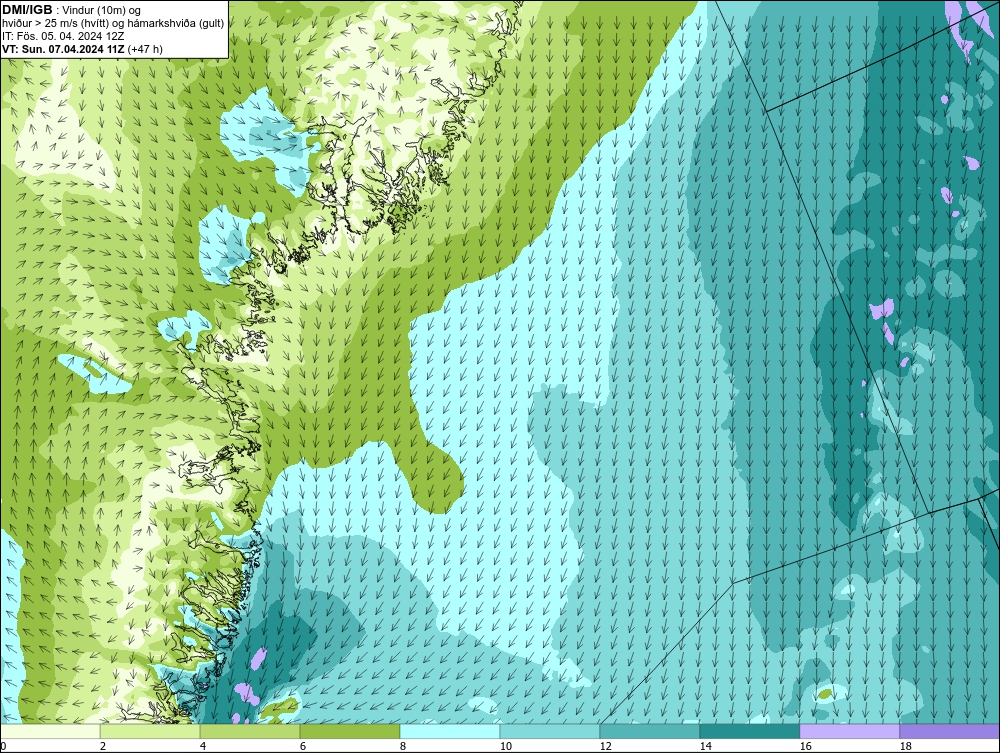
Task: Click legend value label 4
Action: click(203, 746)
